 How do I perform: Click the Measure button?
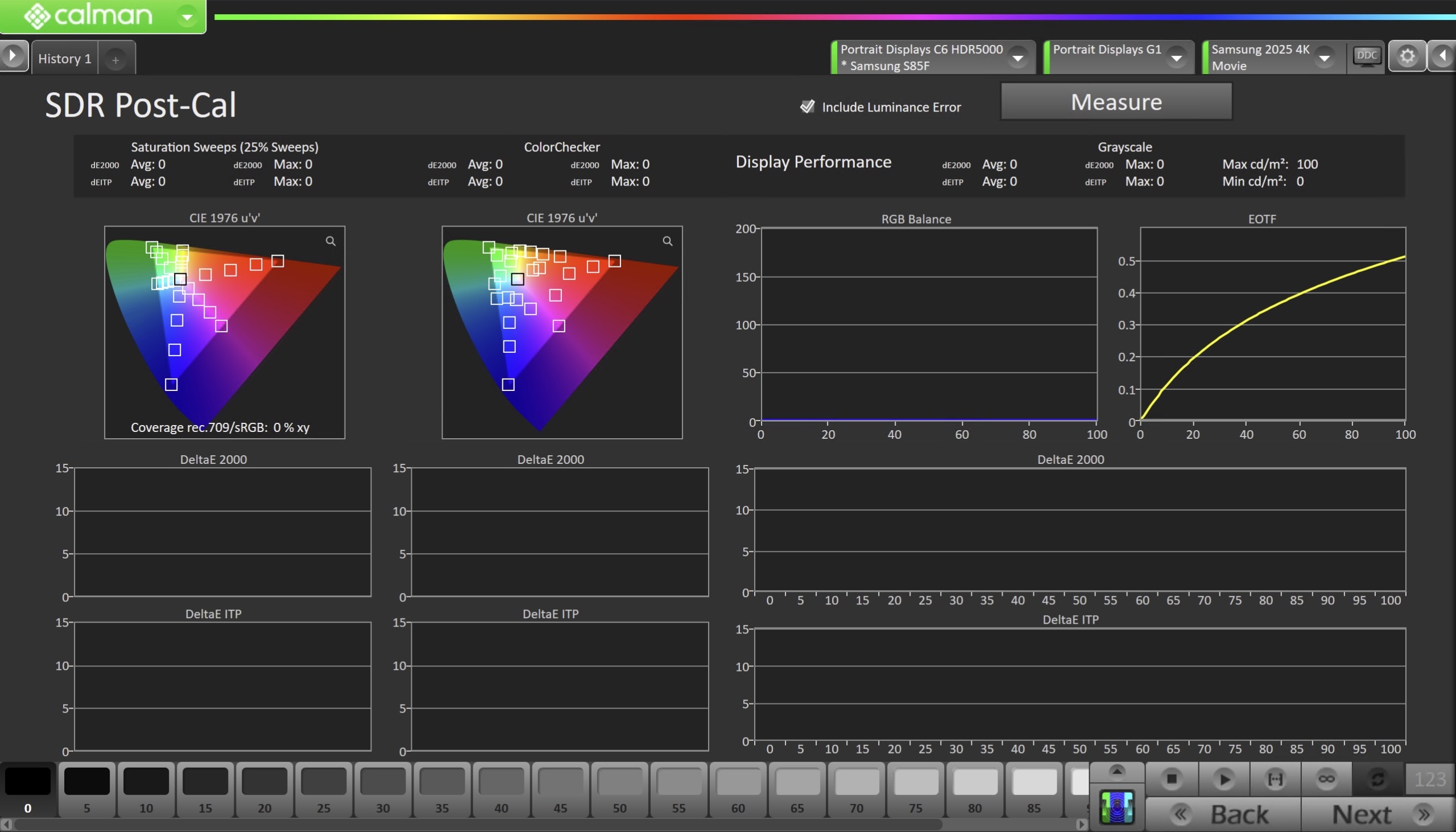point(1116,102)
